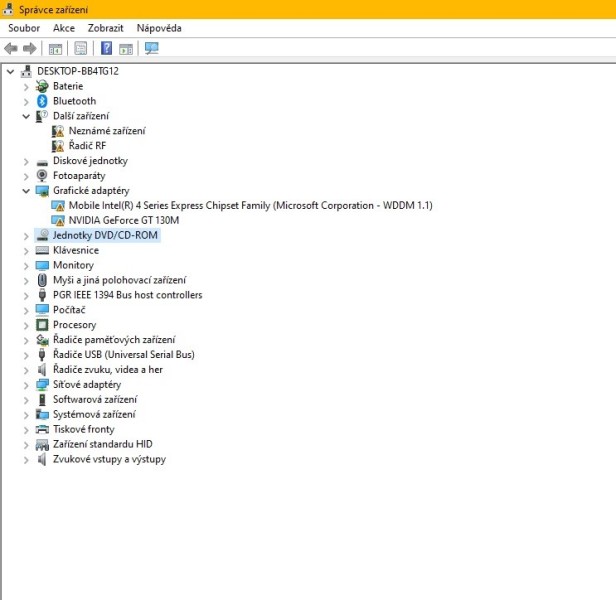The width and height of the screenshot is (616, 600).
Task: Select the Síťové adaptéry row label
Action: [x=87, y=385]
